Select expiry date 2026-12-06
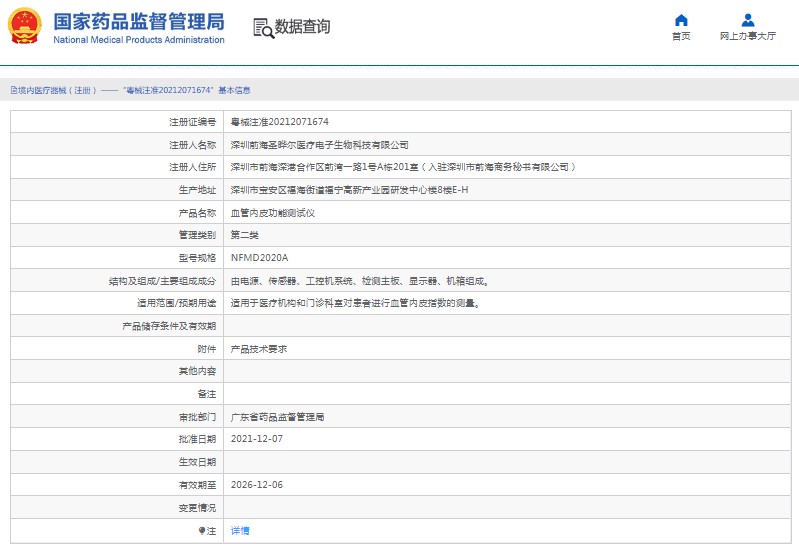The height and width of the screenshot is (552, 799). pyautogui.click(x=257, y=485)
